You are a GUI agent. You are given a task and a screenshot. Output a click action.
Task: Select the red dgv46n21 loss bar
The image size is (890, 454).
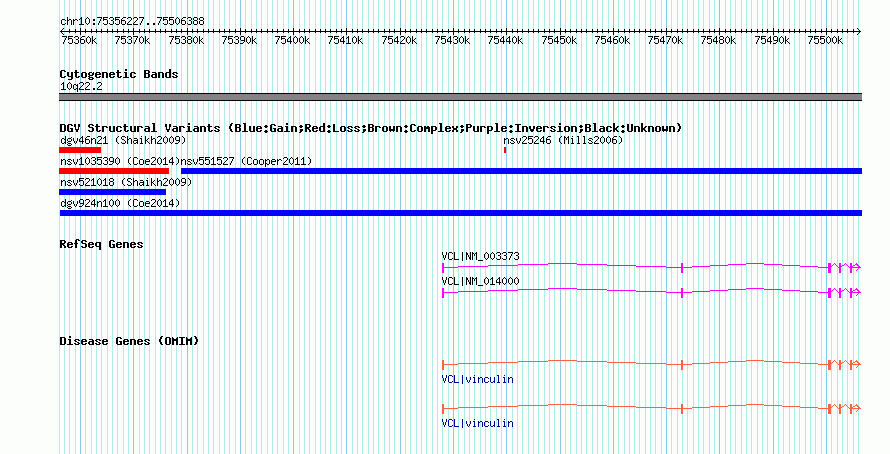point(80,150)
